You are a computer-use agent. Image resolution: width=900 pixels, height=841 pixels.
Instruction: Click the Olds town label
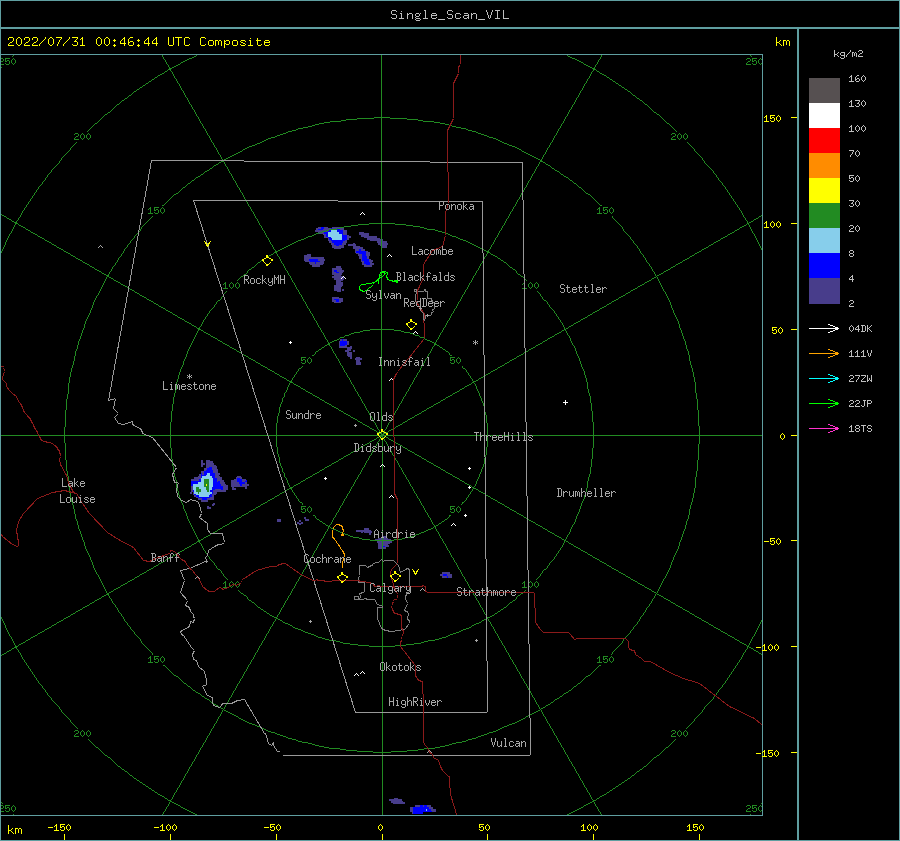click(381, 417)
